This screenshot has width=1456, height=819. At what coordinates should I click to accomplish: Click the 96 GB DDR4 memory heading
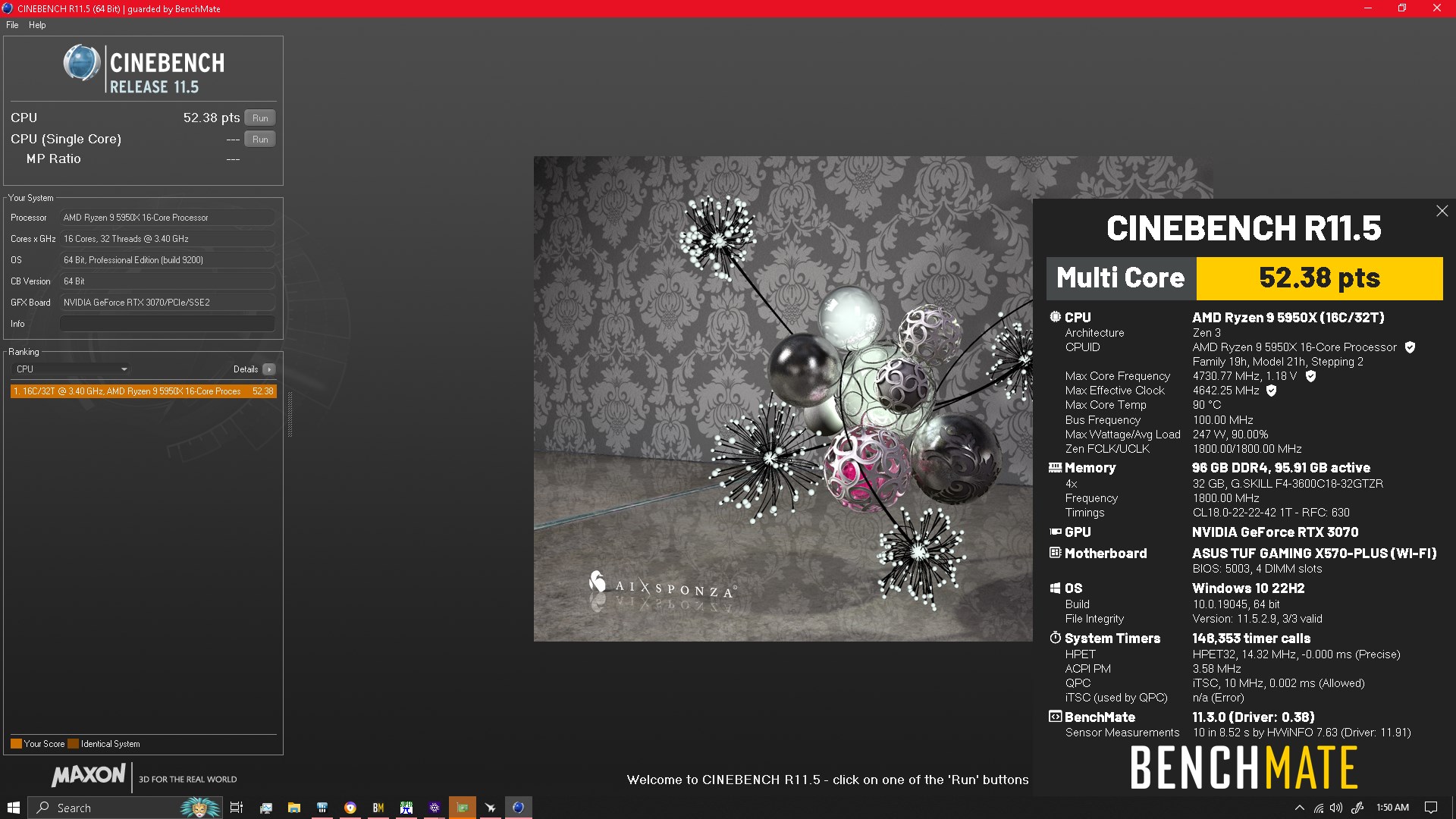click(1281, 468)
